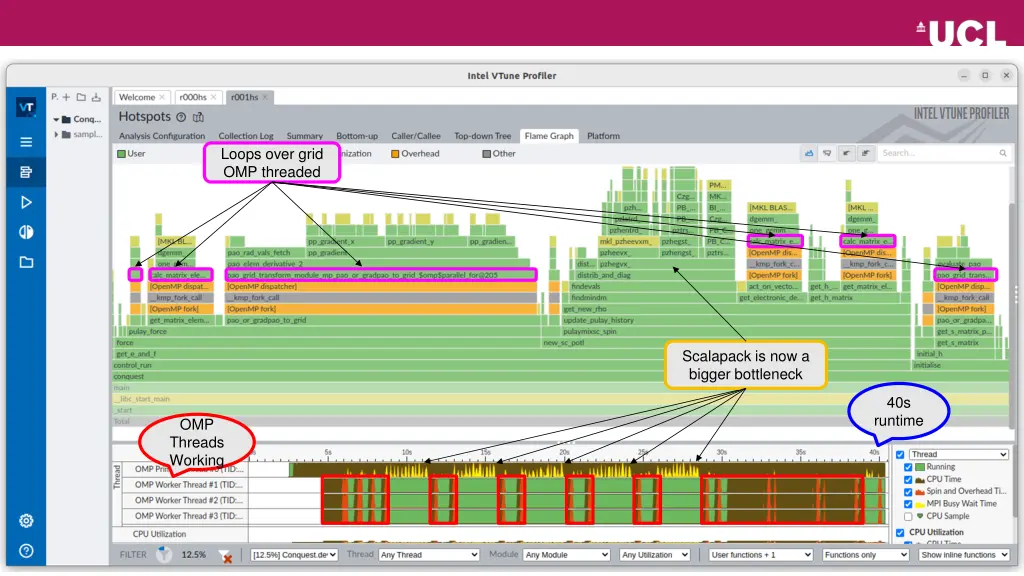Open the Collection Log tab
The image size is (1024, 576).
tap(246, 136)
